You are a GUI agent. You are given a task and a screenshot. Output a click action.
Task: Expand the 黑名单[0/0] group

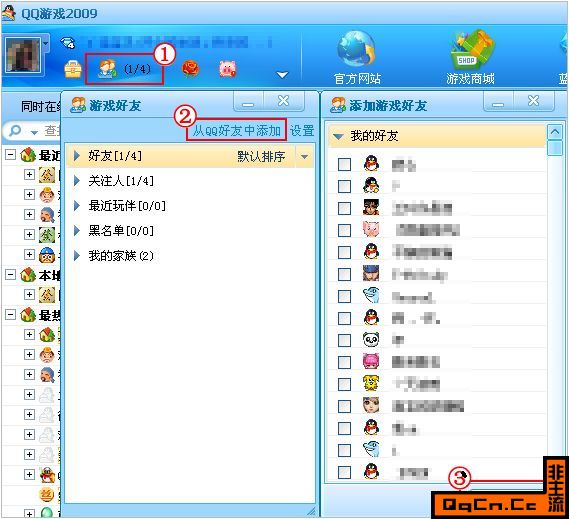(77, 230)
